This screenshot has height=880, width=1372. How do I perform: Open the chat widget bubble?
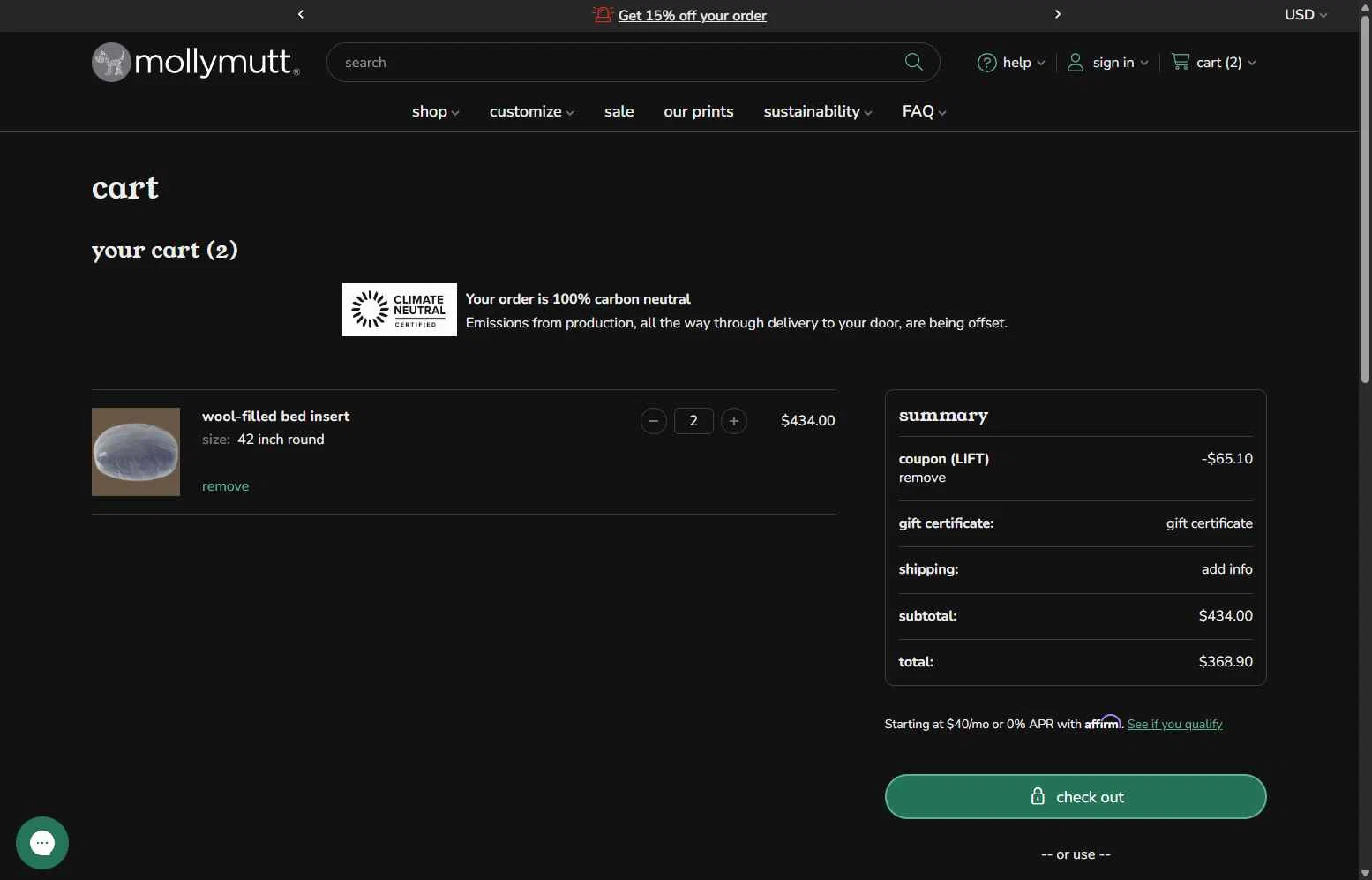tap(42, 843)
